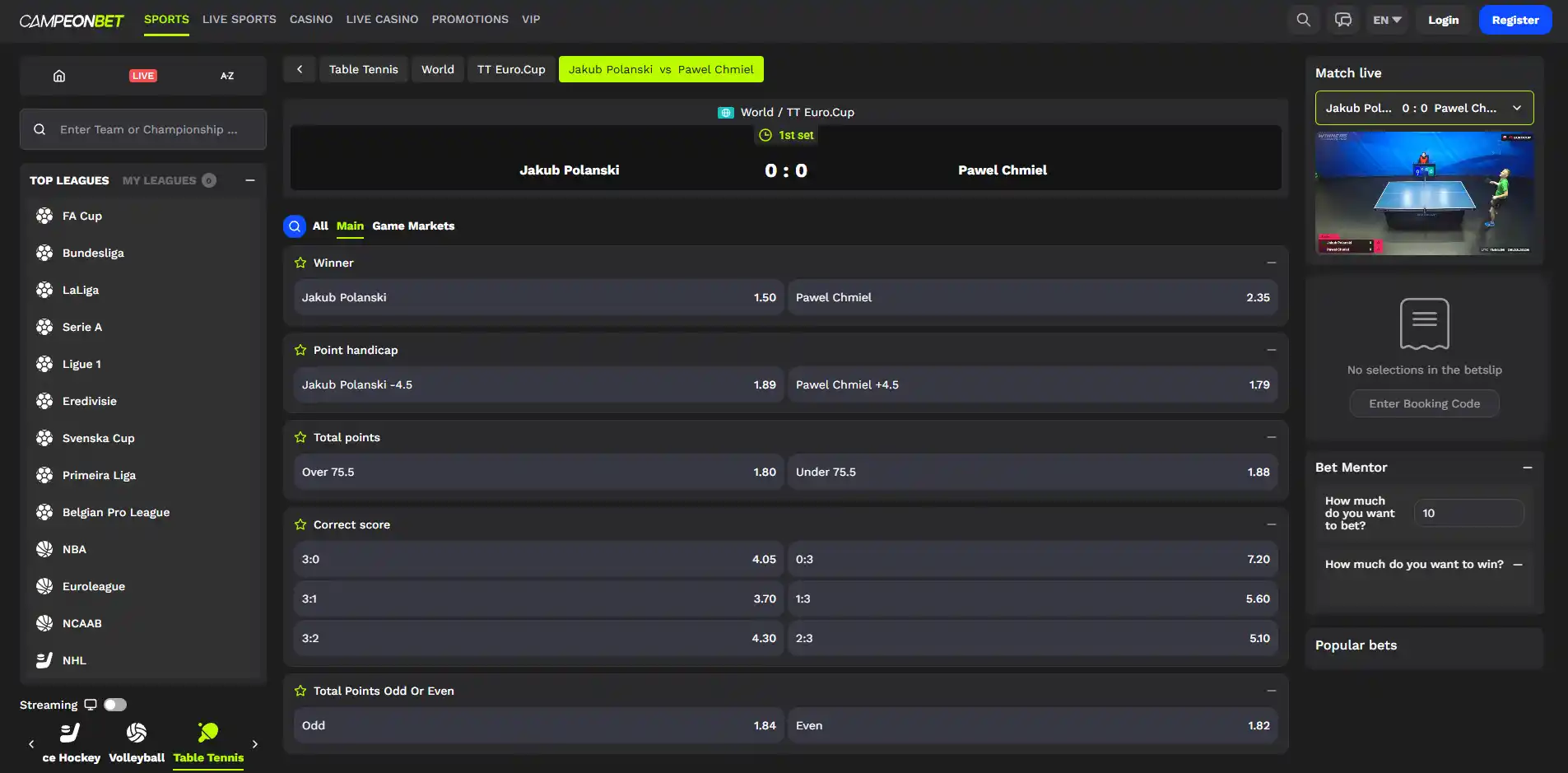This screenshot has width=1568, height=773.
Task: Click the Team or Championship search field
Action: click(143, 129)
